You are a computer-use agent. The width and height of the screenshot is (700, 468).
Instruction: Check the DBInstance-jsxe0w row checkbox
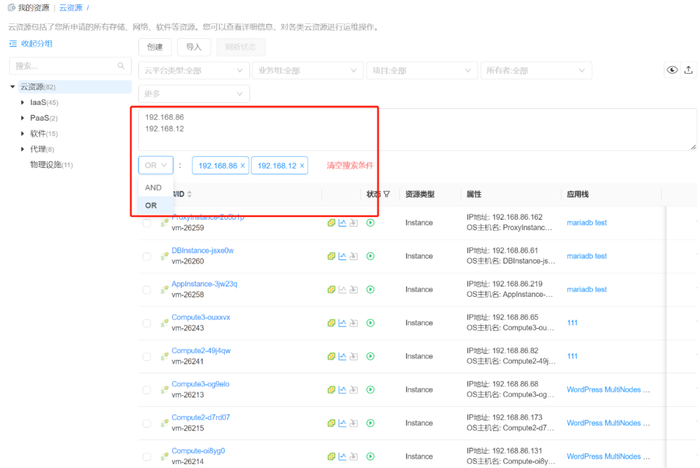(x=146, y=256)
